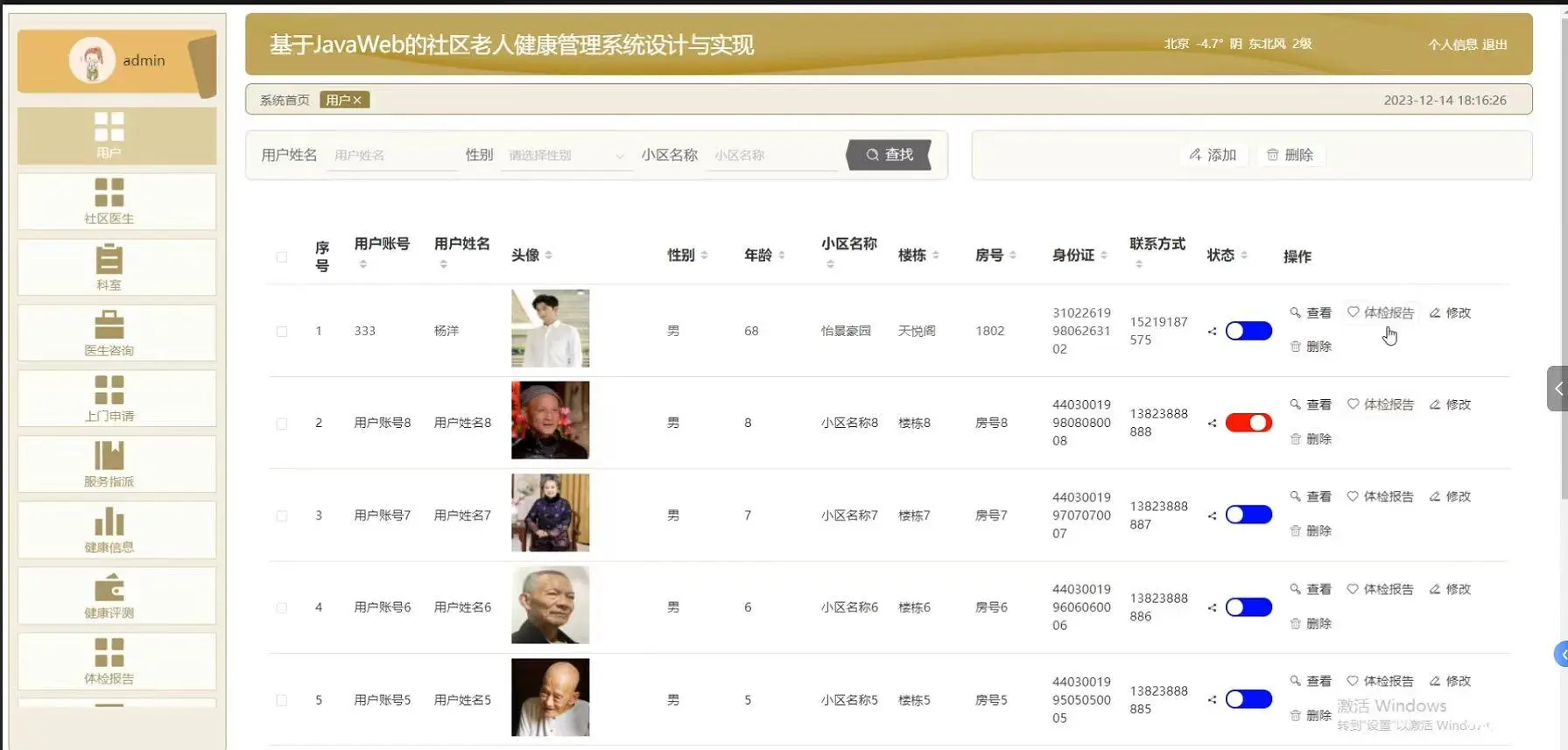
Task: Click 删除 in the 用户姓名8 row
Action: pos(1311,439)
